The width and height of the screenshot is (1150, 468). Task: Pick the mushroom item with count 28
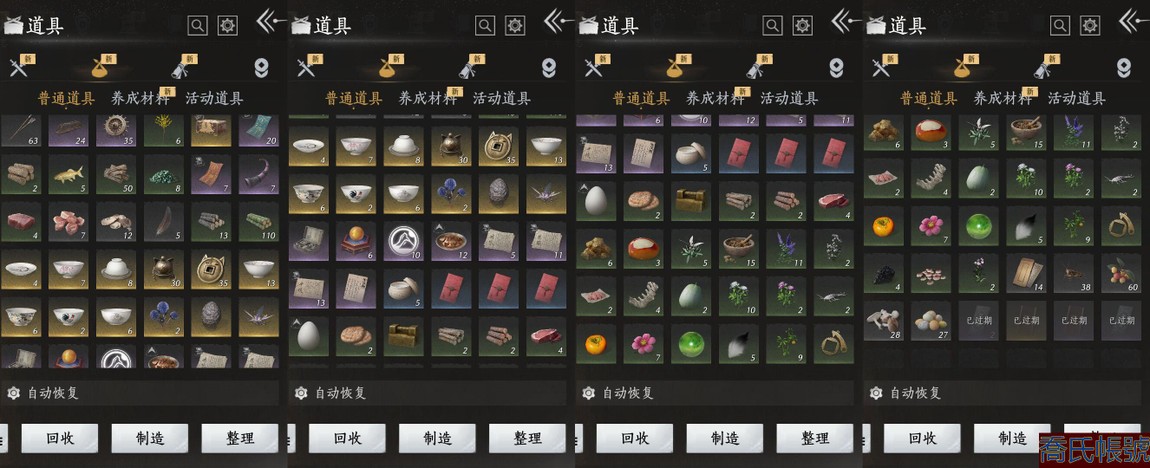[x=883, y=321]
